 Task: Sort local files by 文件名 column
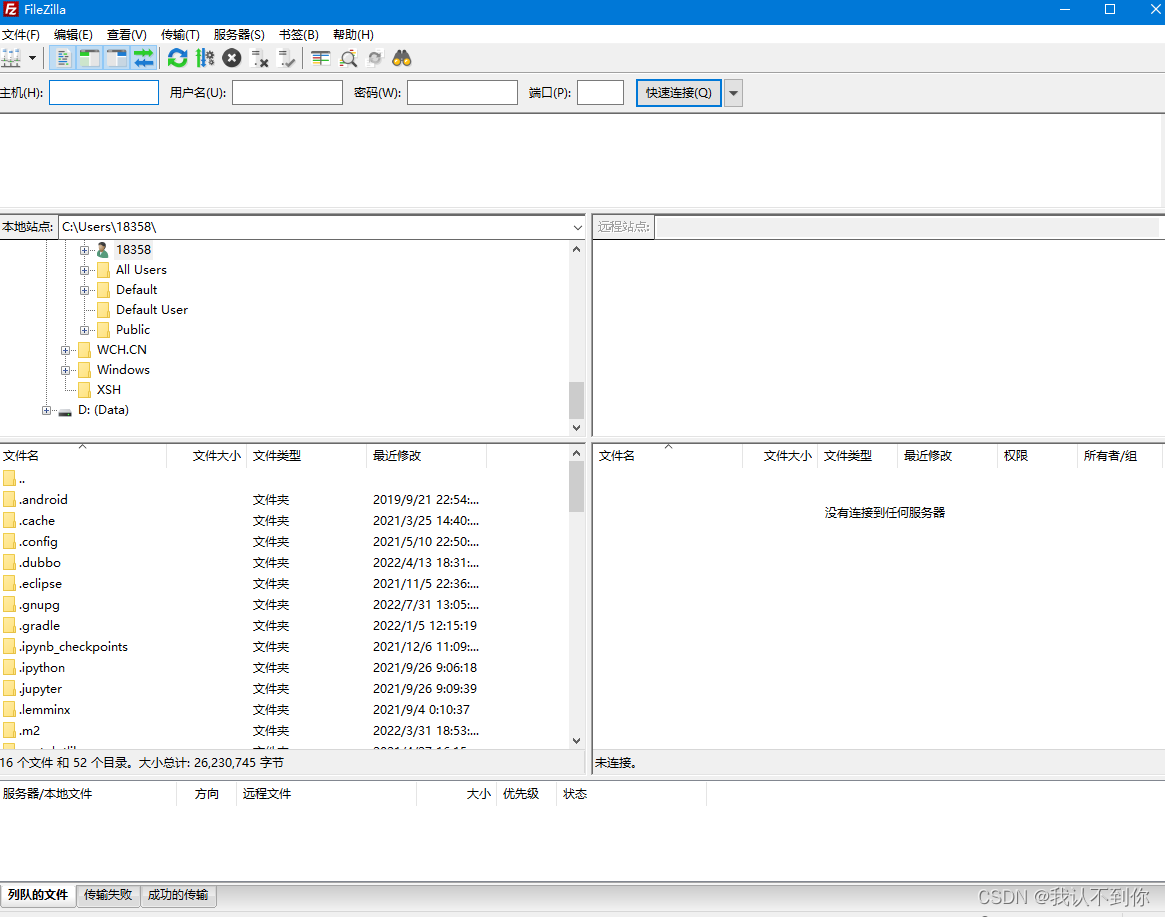(83, 456)
